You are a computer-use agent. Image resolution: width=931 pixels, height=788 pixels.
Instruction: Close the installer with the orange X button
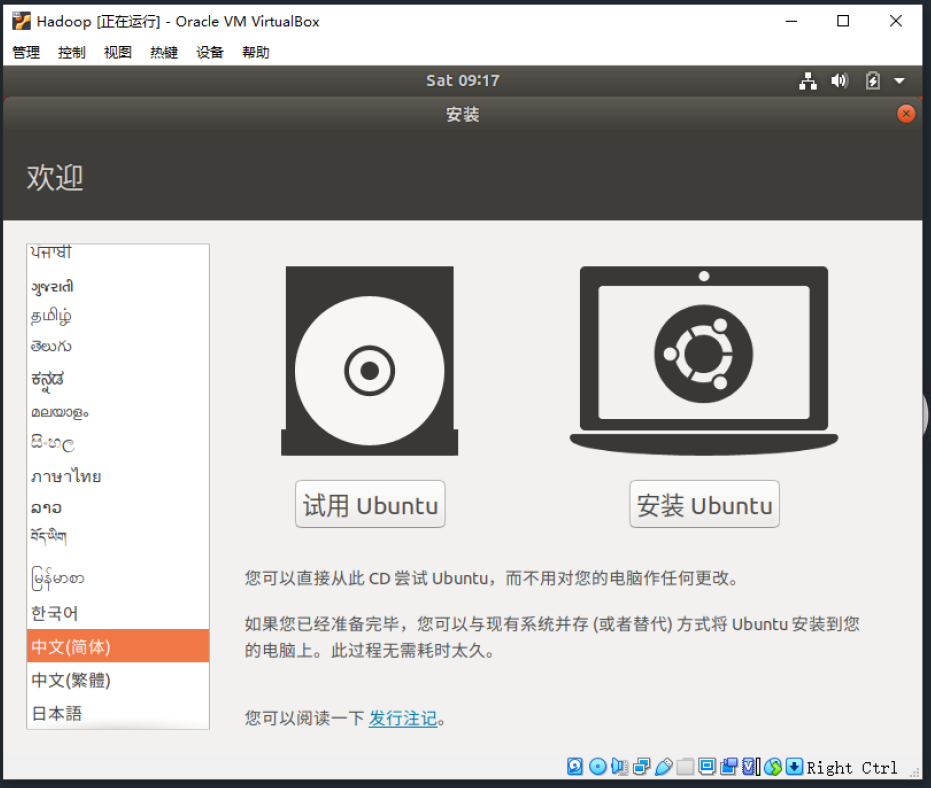click(906, 114)
